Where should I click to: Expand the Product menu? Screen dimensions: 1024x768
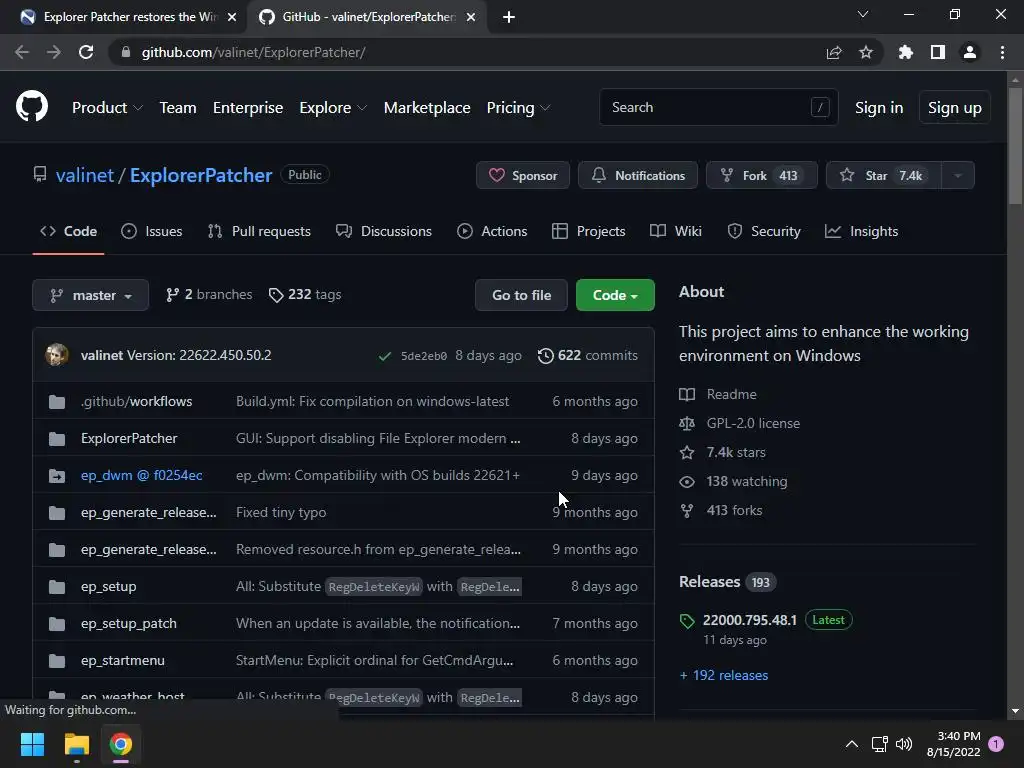pos(107,108)
